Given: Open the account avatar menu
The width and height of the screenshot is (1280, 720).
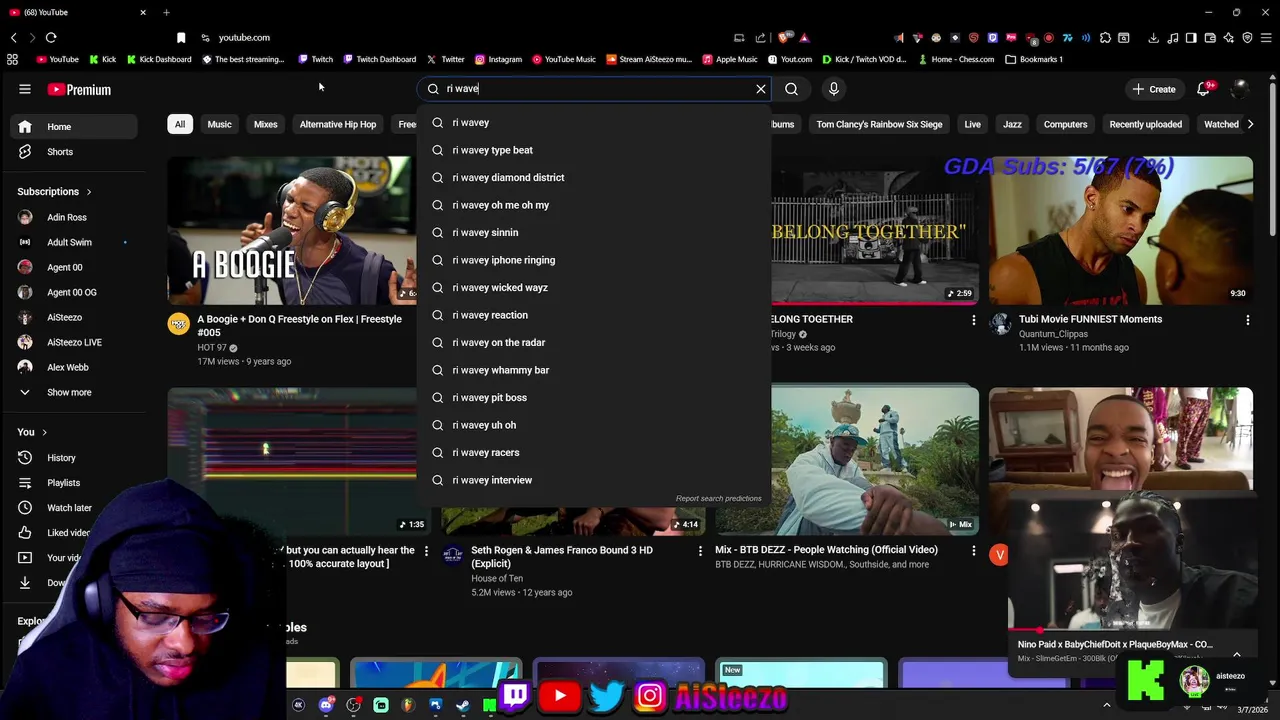Looking at the screenshot, I should point(1240,89).
